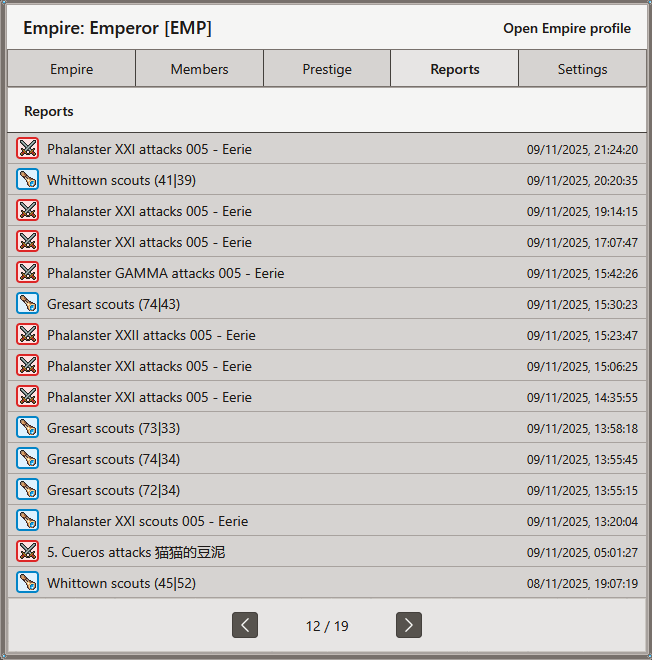This screenshot has width=652, height=660.
Task: Click scout icon for Whittown scouts (41|39)
Action: (x=28, y=179)
